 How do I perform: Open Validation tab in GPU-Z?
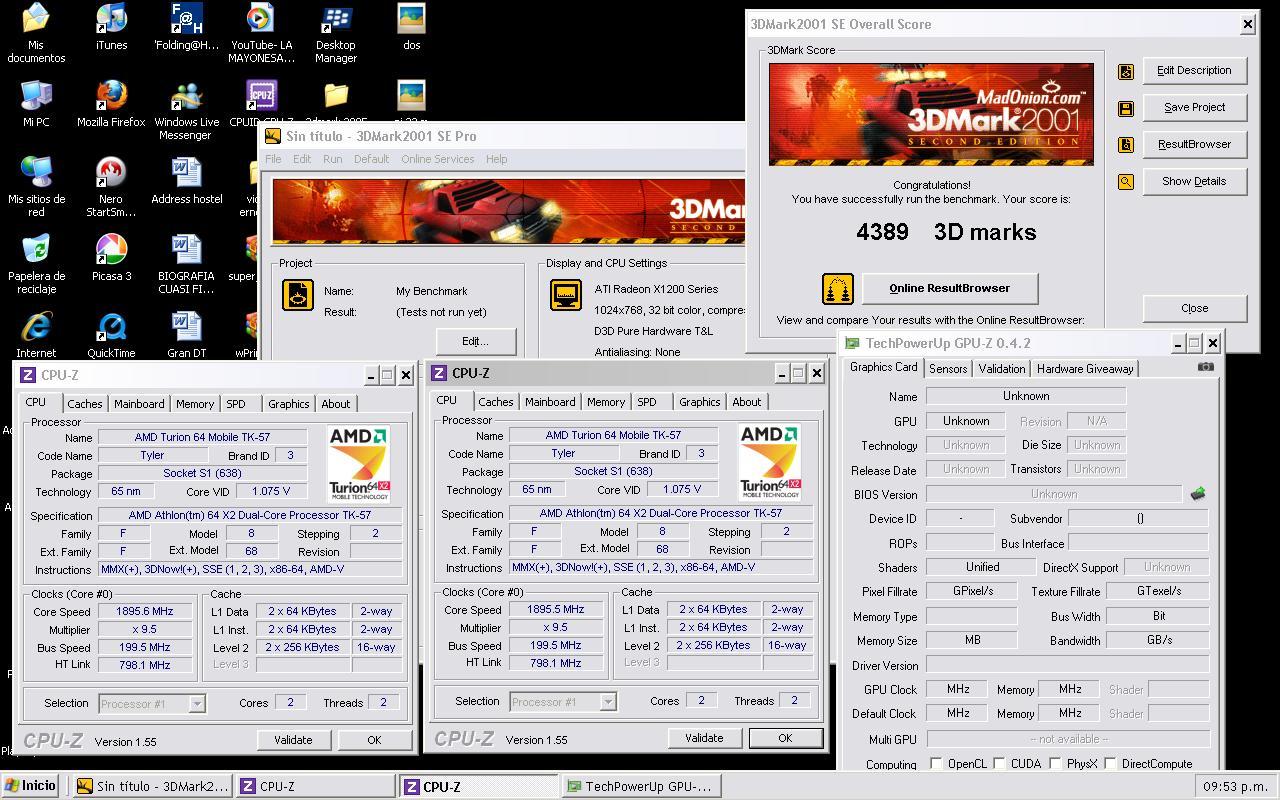pos(1001,369)
